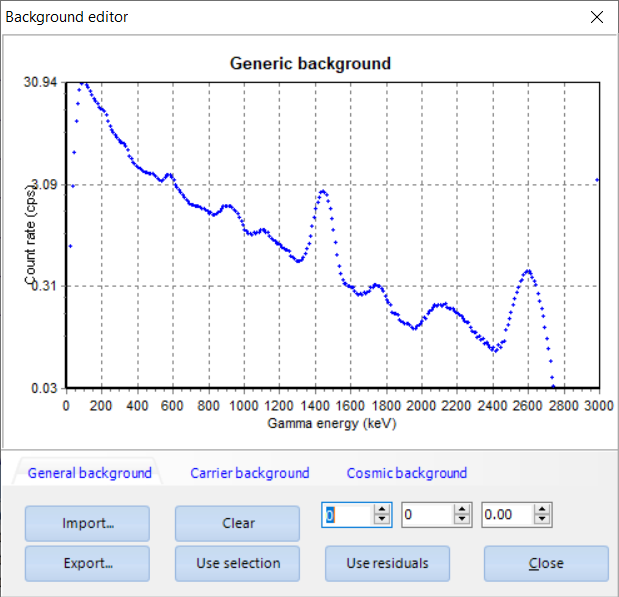Viewport: 619px width, 597px height.
Task: Increase the middle spinner value
Action: pos(462,509)
